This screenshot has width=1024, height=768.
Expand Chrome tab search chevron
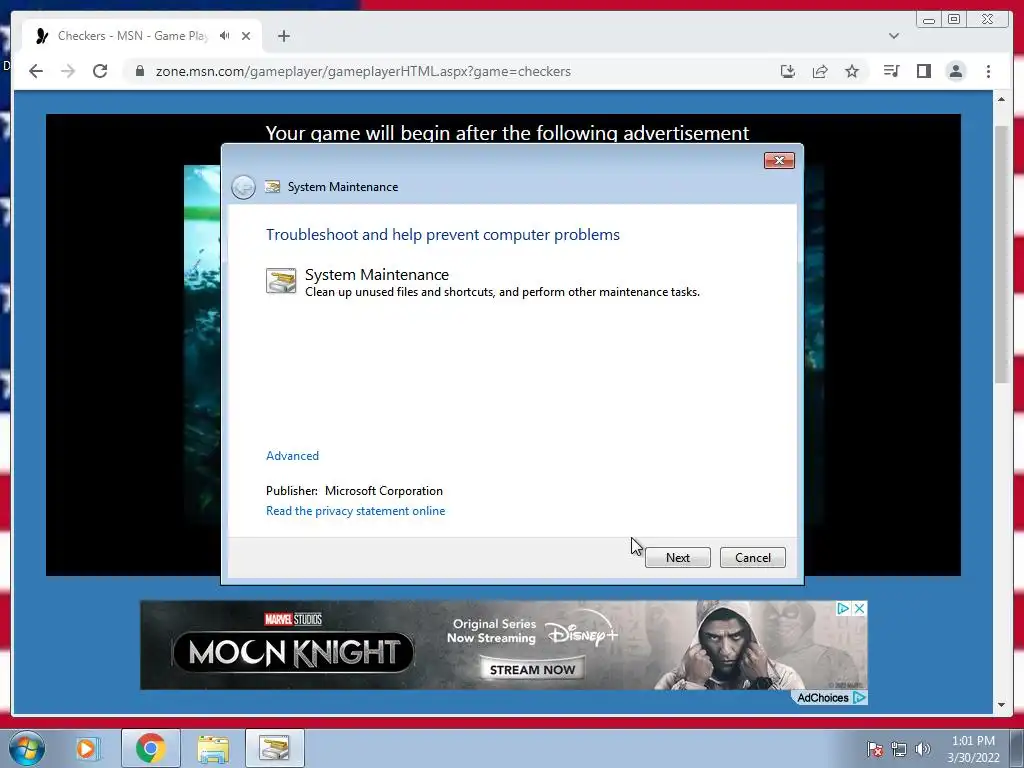click(x=893, y=36)
